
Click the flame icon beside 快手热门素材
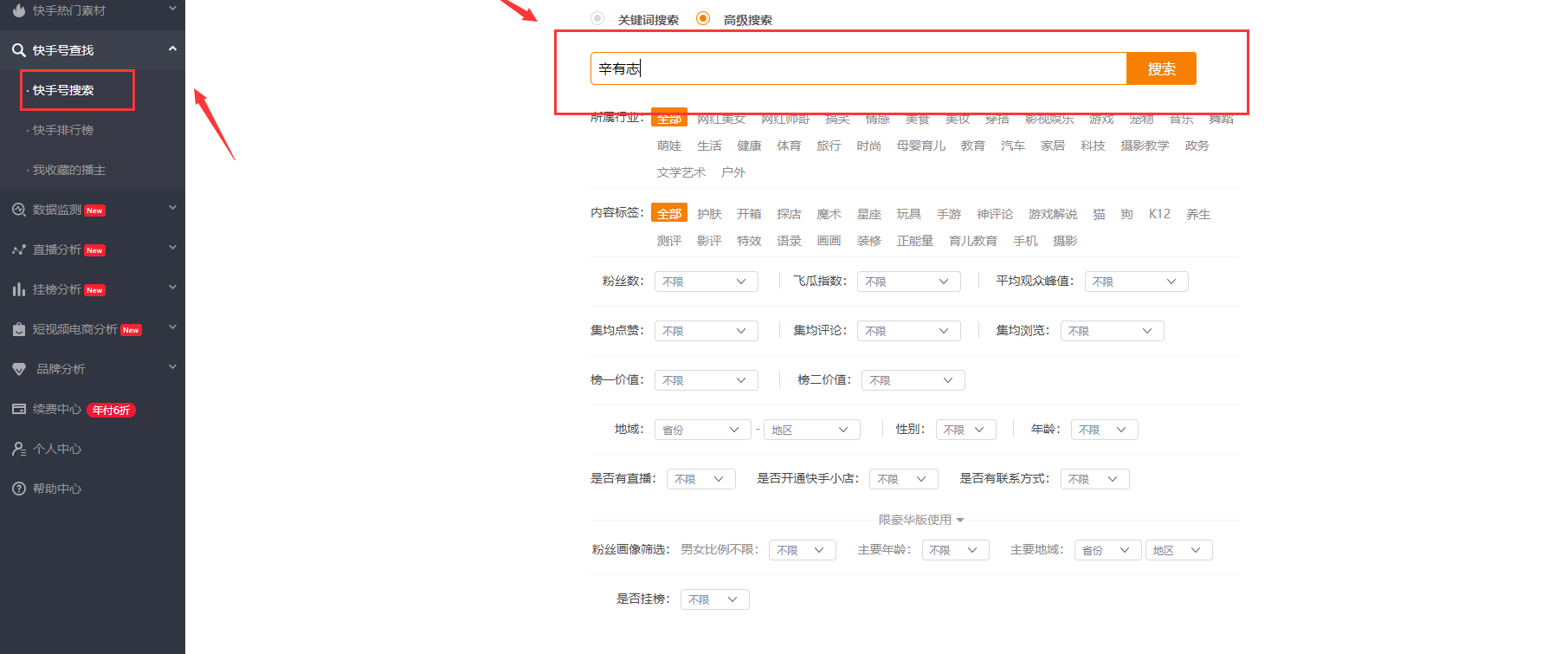(18, 10)
